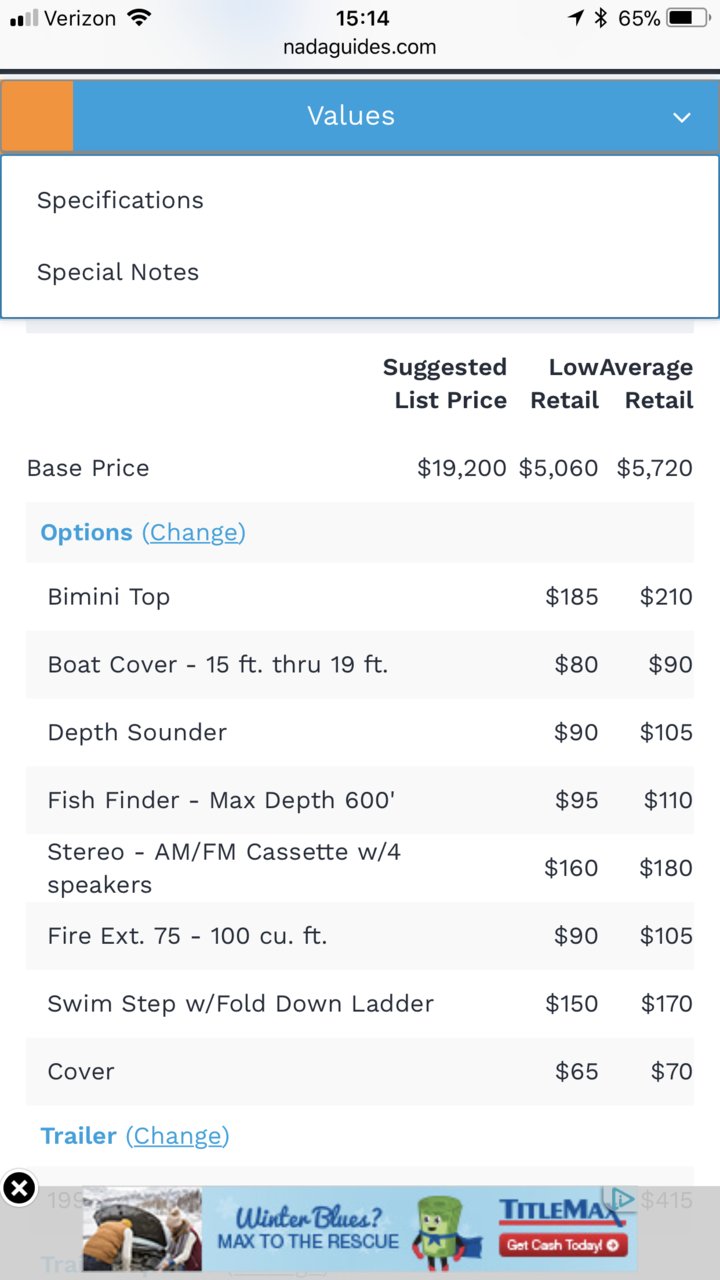Screen dimensions: 720x1280
Task: Tap the Wi-Fi icon in the status bar
Action: [140, 18]
